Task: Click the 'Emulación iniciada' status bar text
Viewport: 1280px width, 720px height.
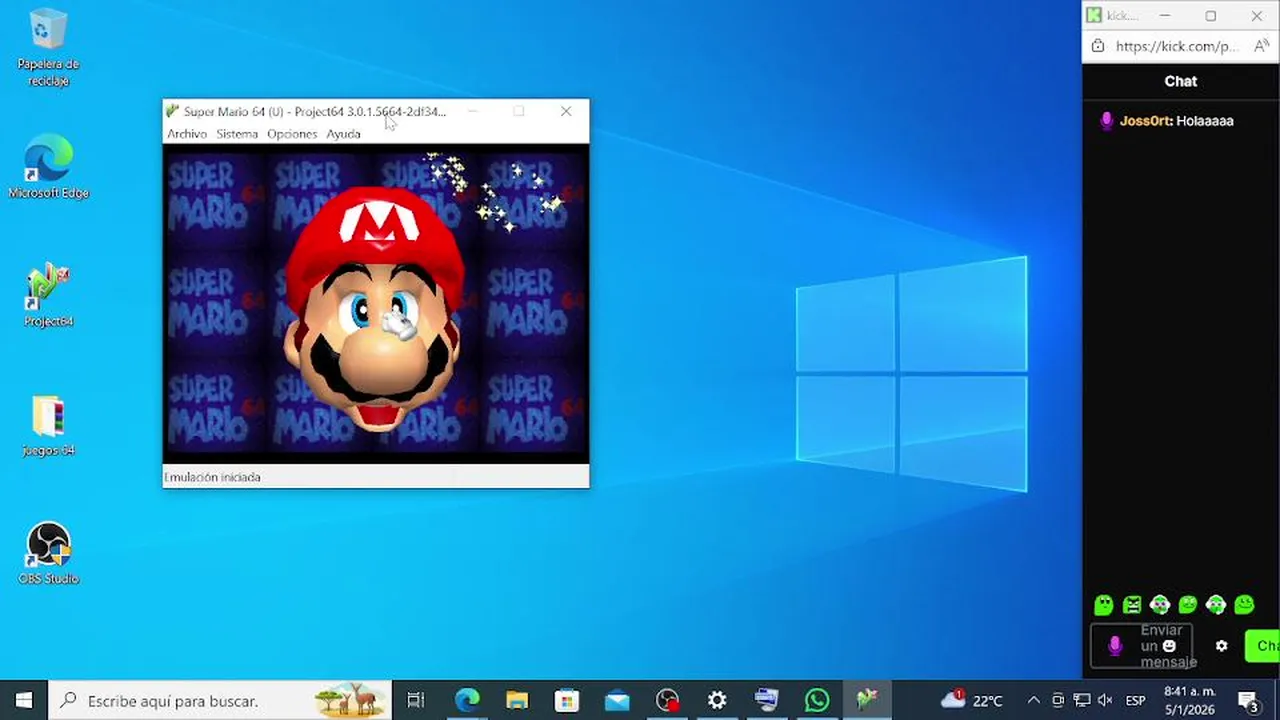Action: pyautogui.click(x=212, y=477)
